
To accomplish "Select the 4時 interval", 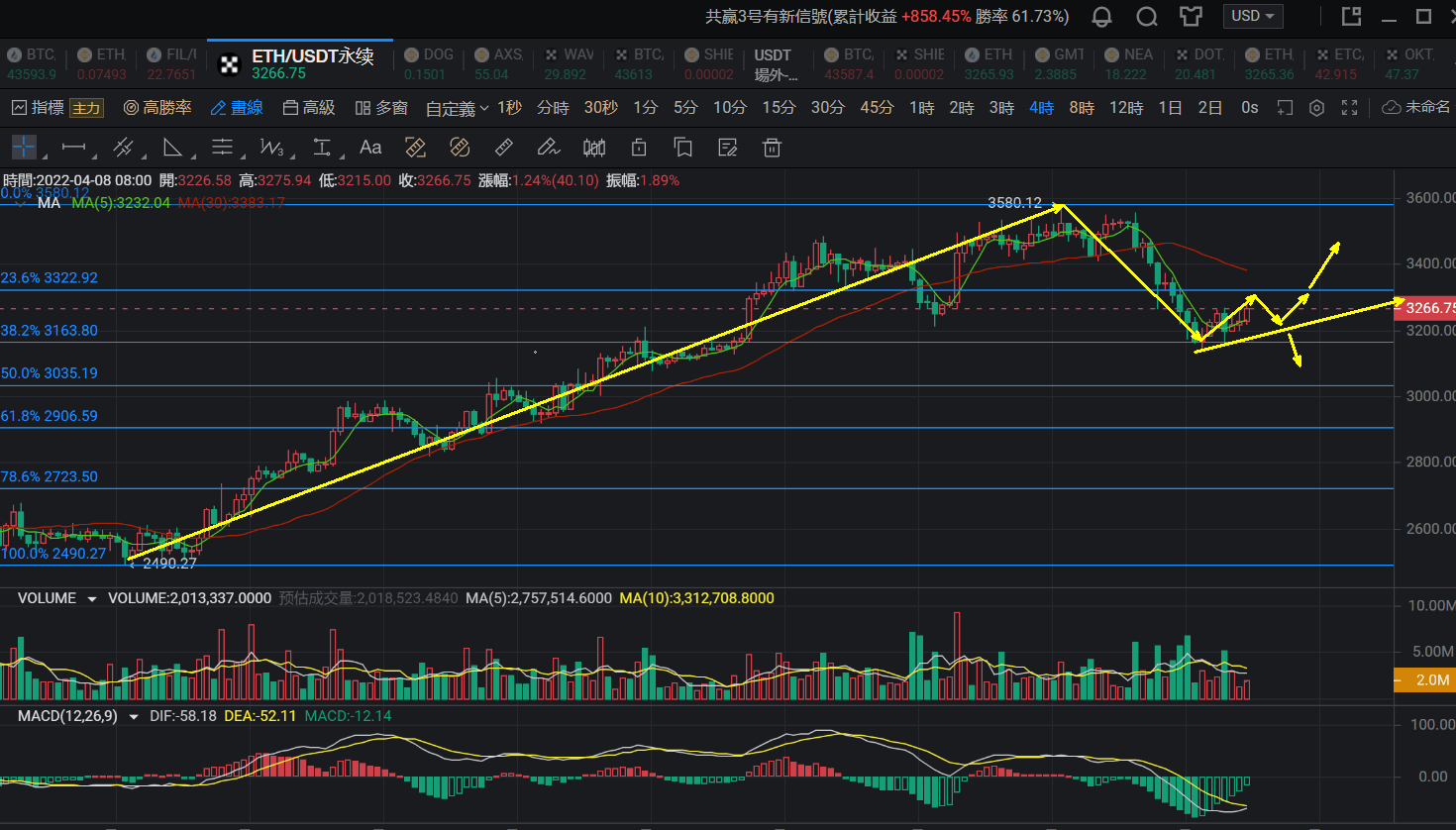I will coord(1041,107).
